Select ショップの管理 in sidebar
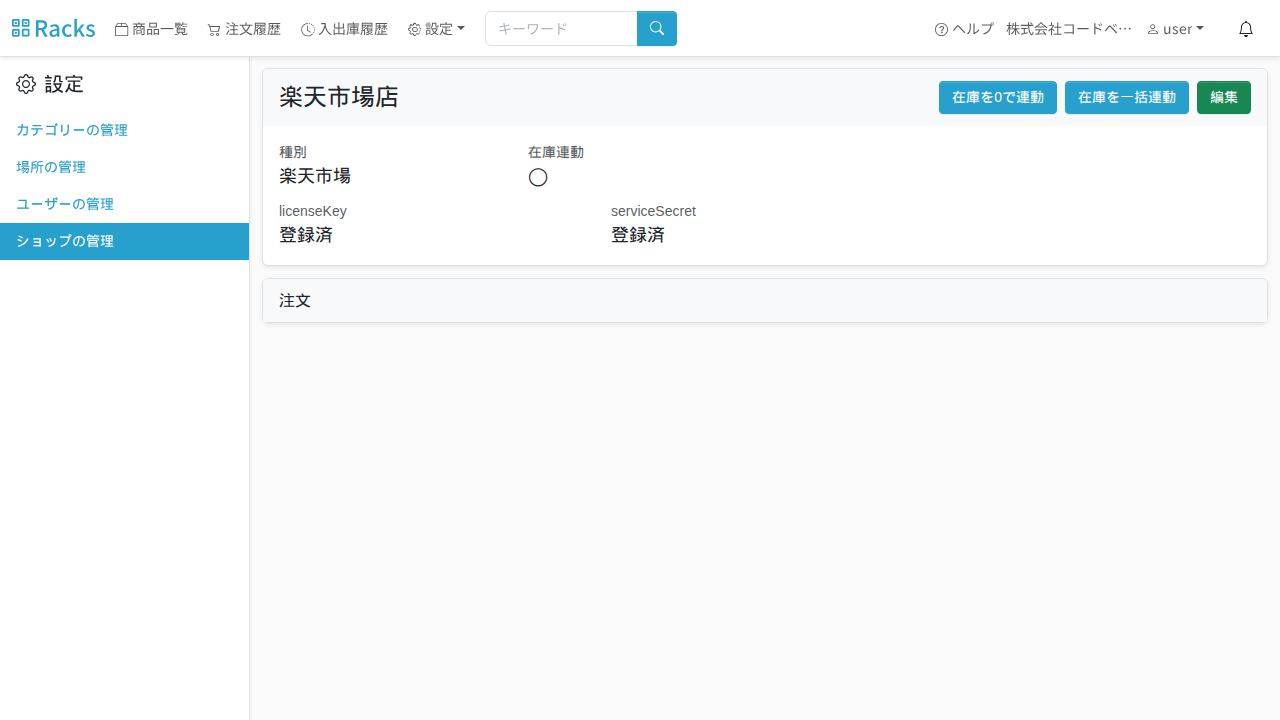This screenshot has width=1280, height=720. 124,241
